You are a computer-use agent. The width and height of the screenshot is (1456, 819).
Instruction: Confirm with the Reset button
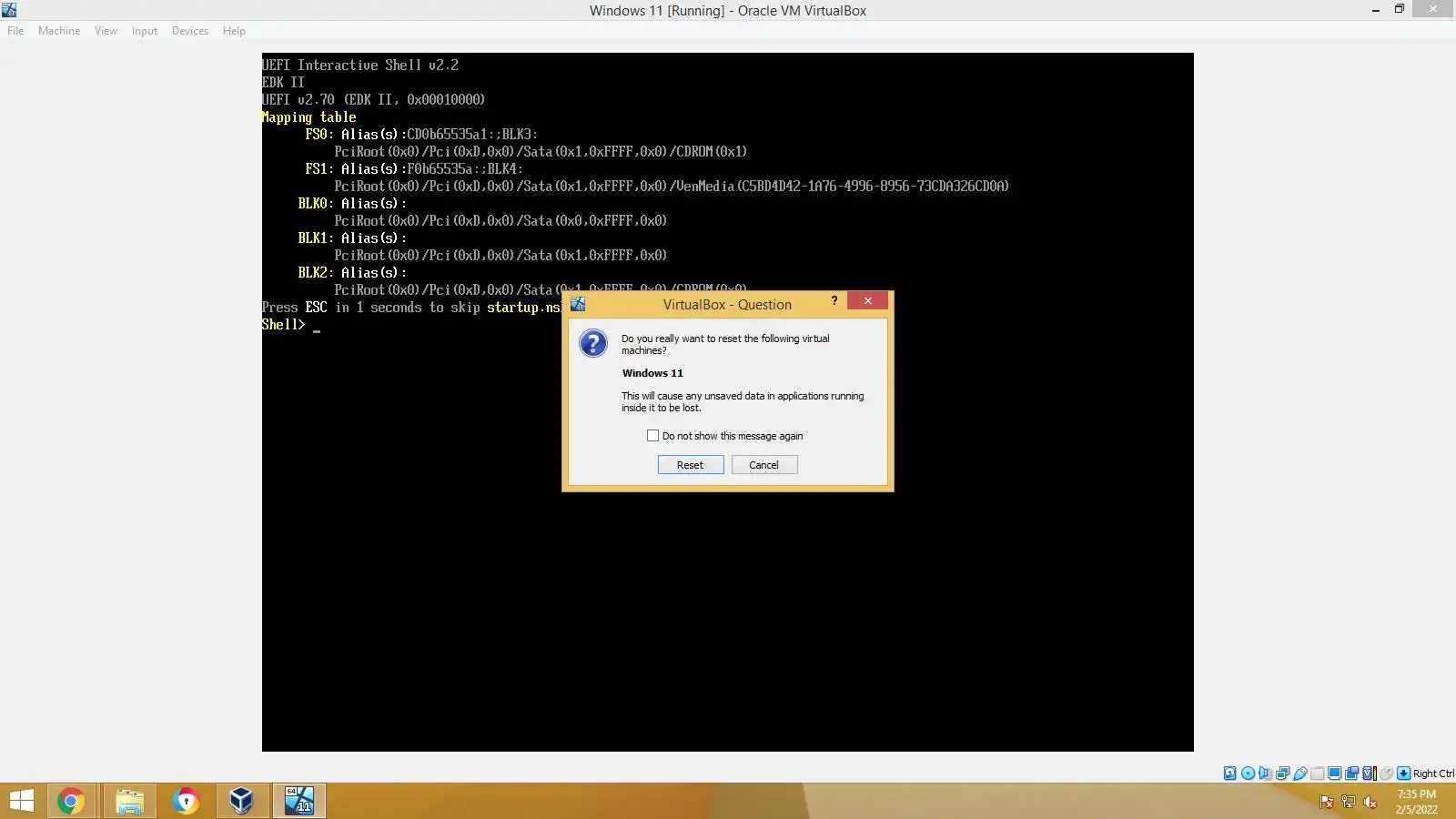click(x=691, y=465)
